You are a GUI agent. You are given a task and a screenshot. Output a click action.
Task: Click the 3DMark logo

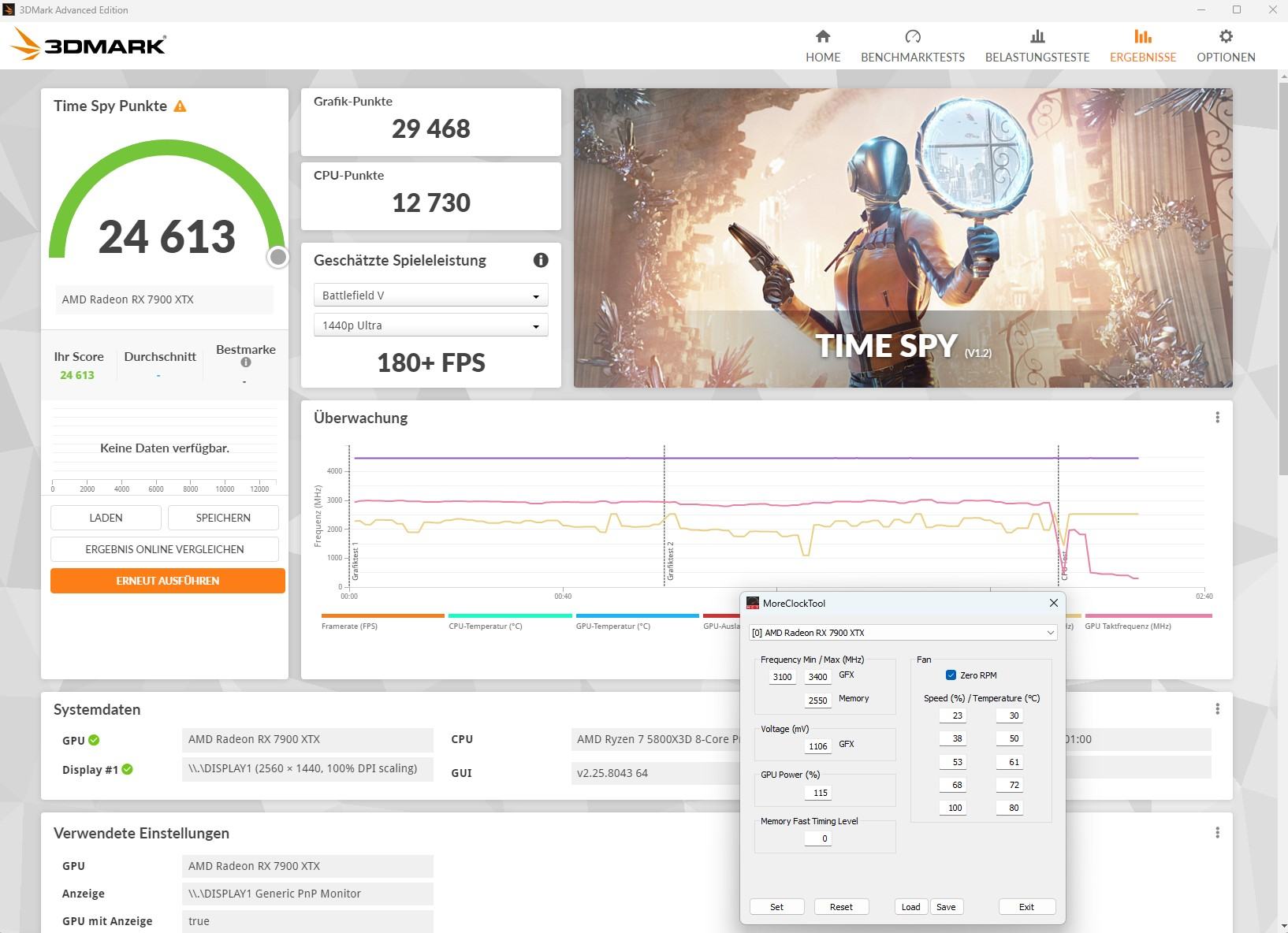pos(87,44)
